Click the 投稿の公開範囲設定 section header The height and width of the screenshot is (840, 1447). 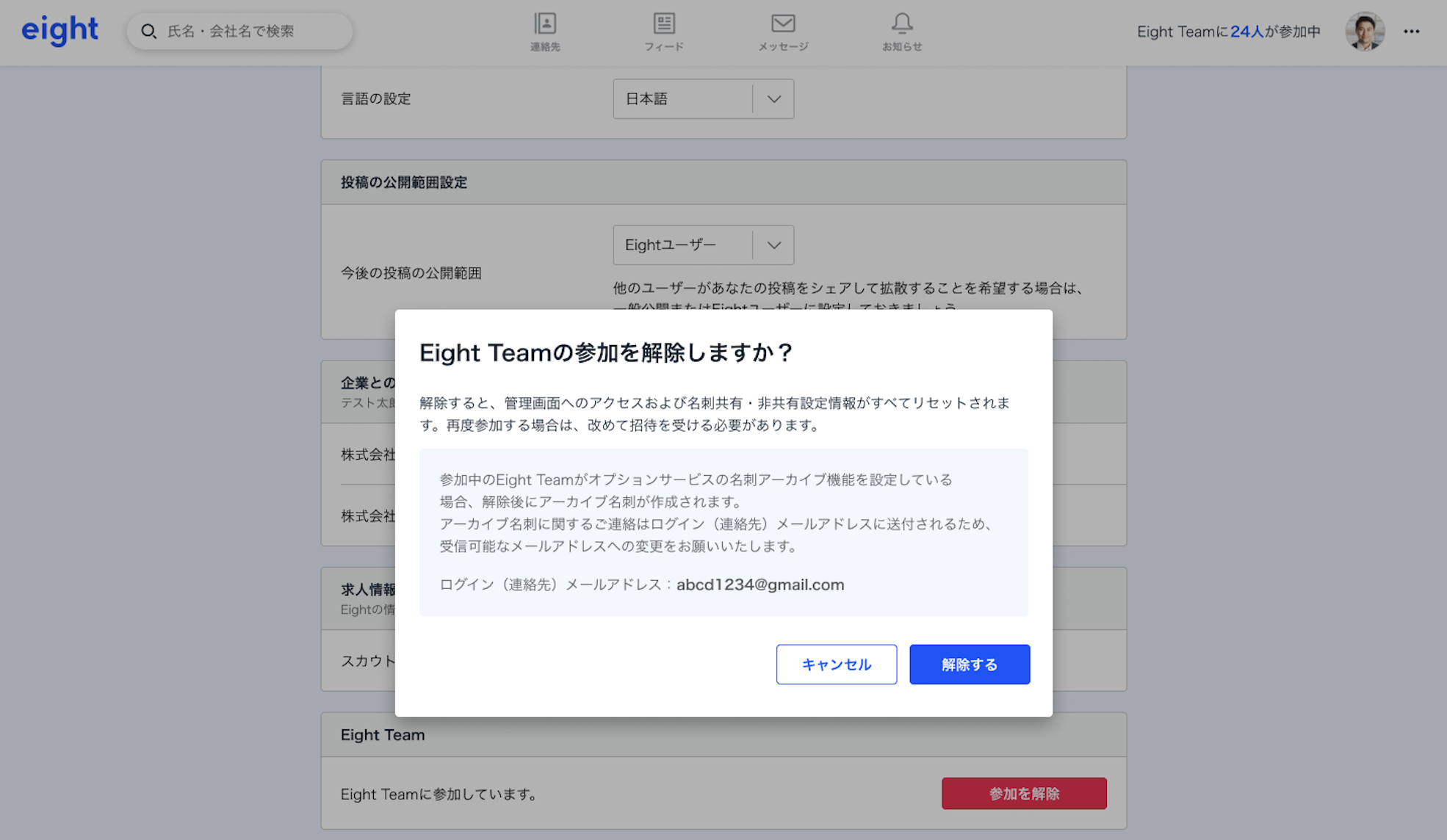coord(404,183)
